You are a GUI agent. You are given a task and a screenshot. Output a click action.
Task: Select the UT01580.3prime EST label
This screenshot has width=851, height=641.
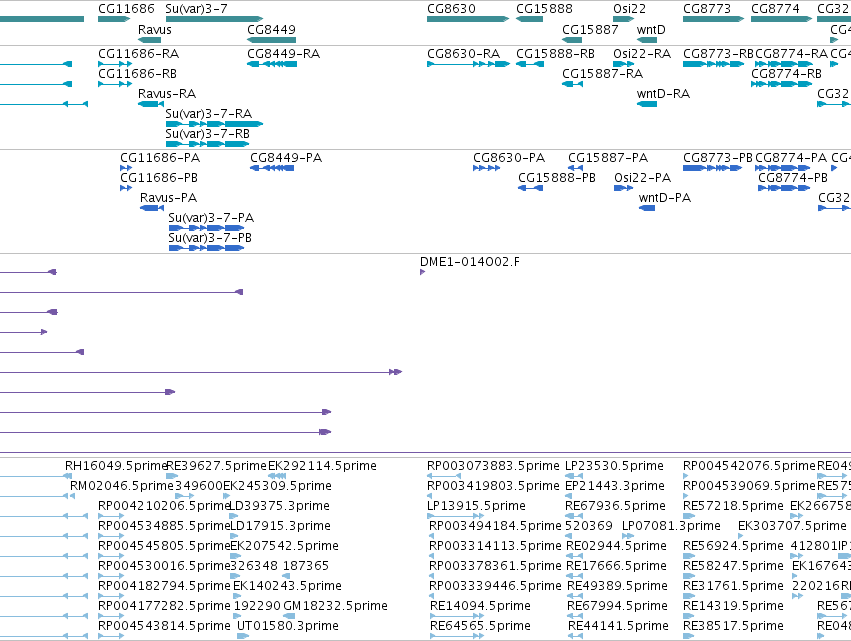coord(288,626)
